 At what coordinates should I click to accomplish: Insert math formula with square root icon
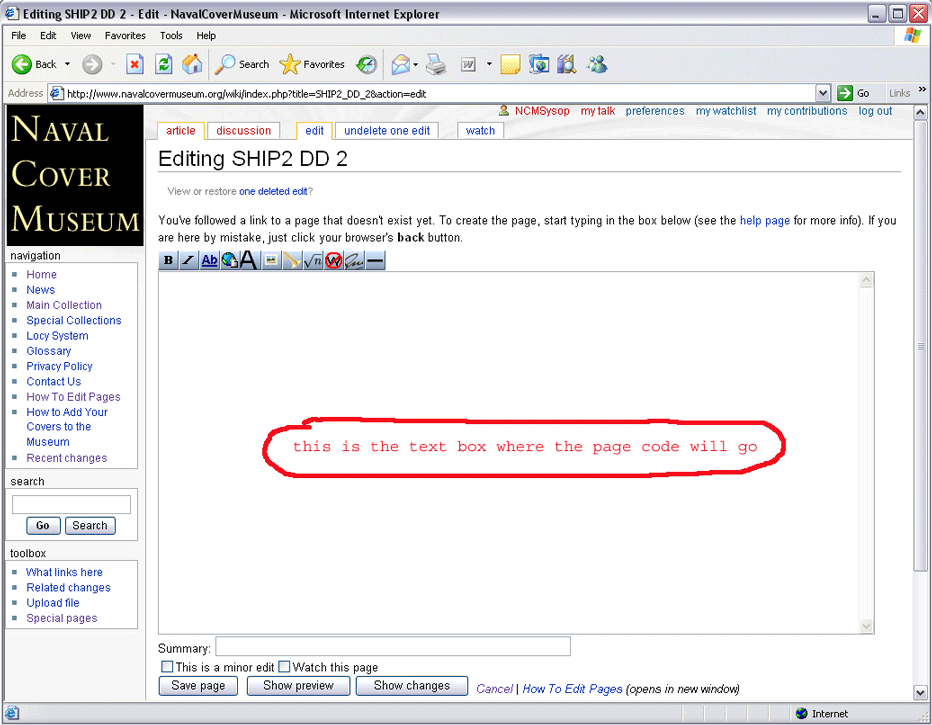(313, 261)
